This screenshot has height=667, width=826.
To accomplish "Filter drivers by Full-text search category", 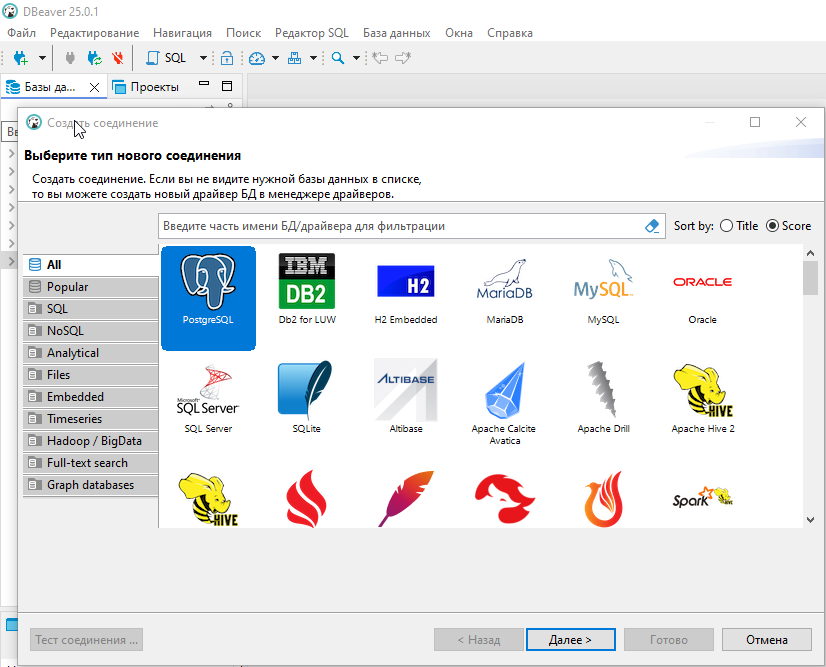I will tap(91, 463).
